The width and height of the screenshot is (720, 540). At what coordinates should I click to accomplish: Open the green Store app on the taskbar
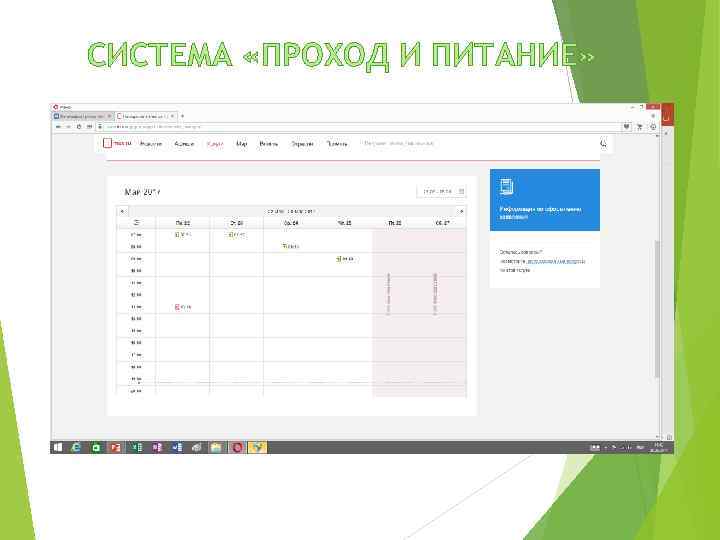click(96, 447)
